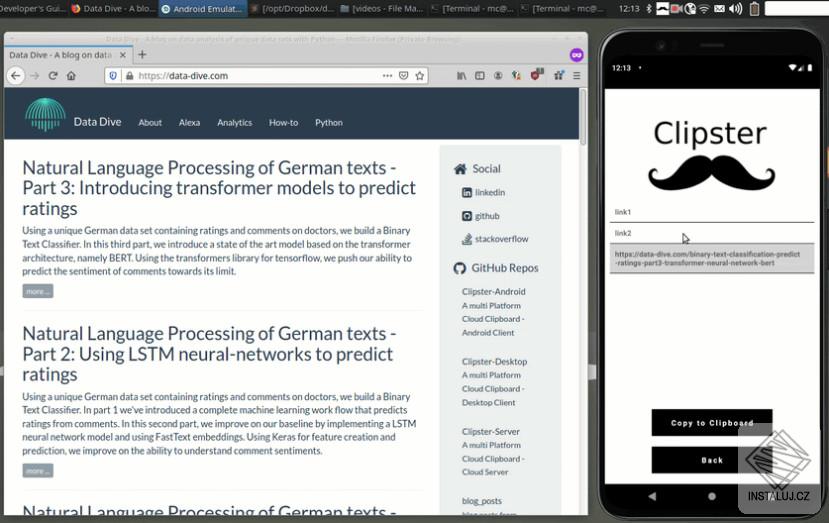Click the Data Dive site title

[x=97, y=122]
